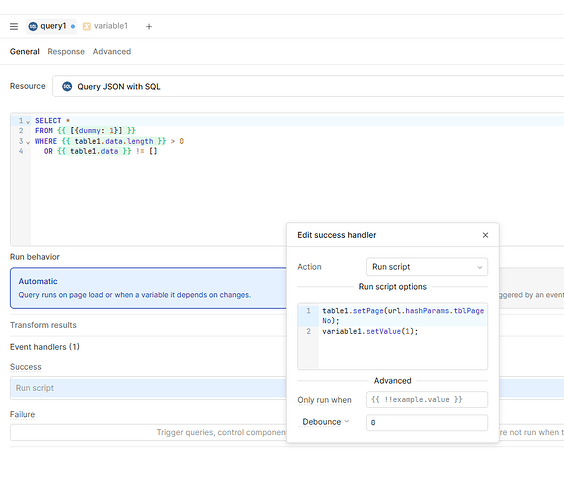Expand the Debounce options dropdown
This screenshot has width=564, height=500.
pos(326,422)
